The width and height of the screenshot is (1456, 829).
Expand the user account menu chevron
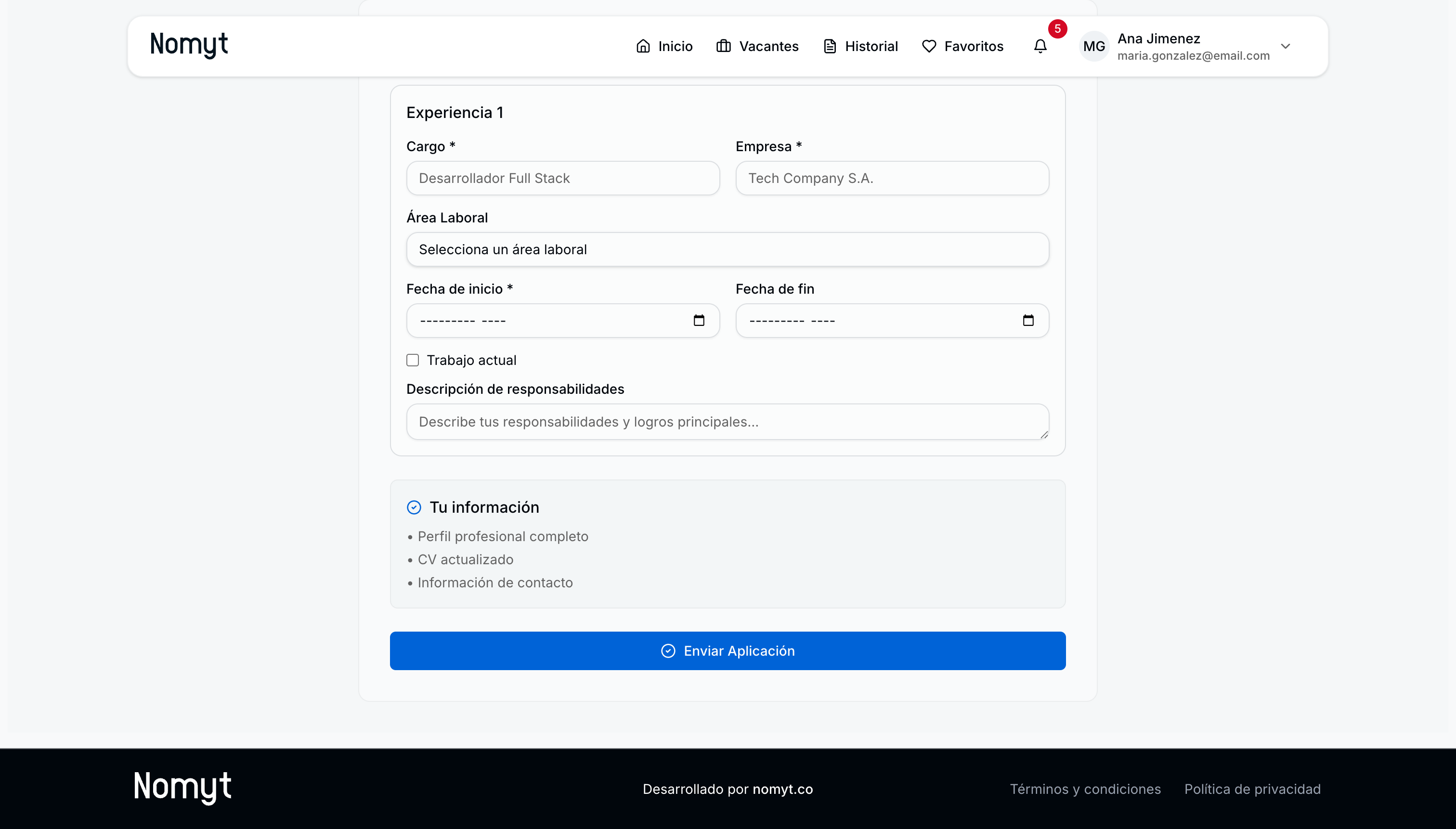click(1285, 46)
